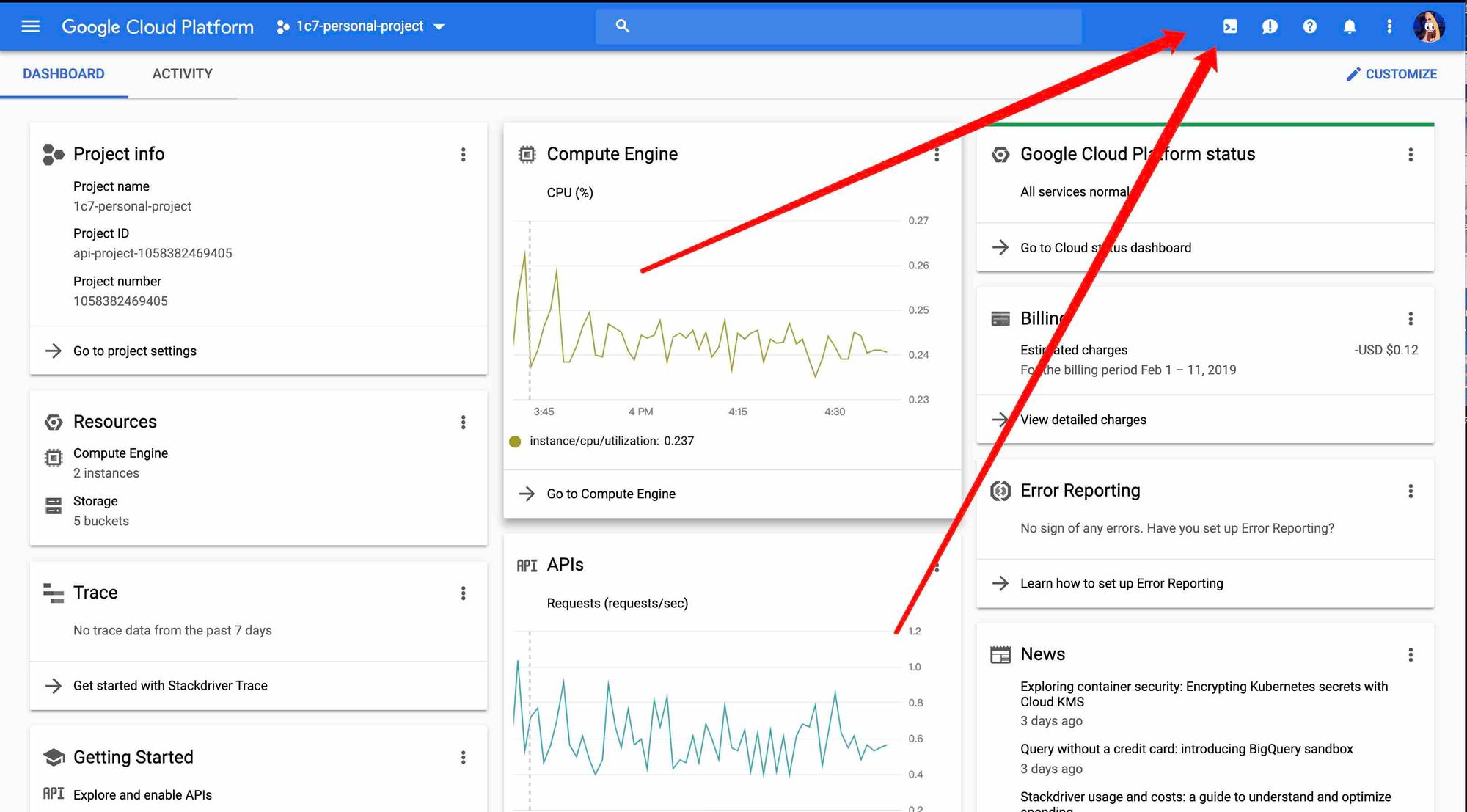Image resolution: width=1467 pixels, height=812 pixels.
Task: Open the help question mark icon
Action: point(1309,26)
